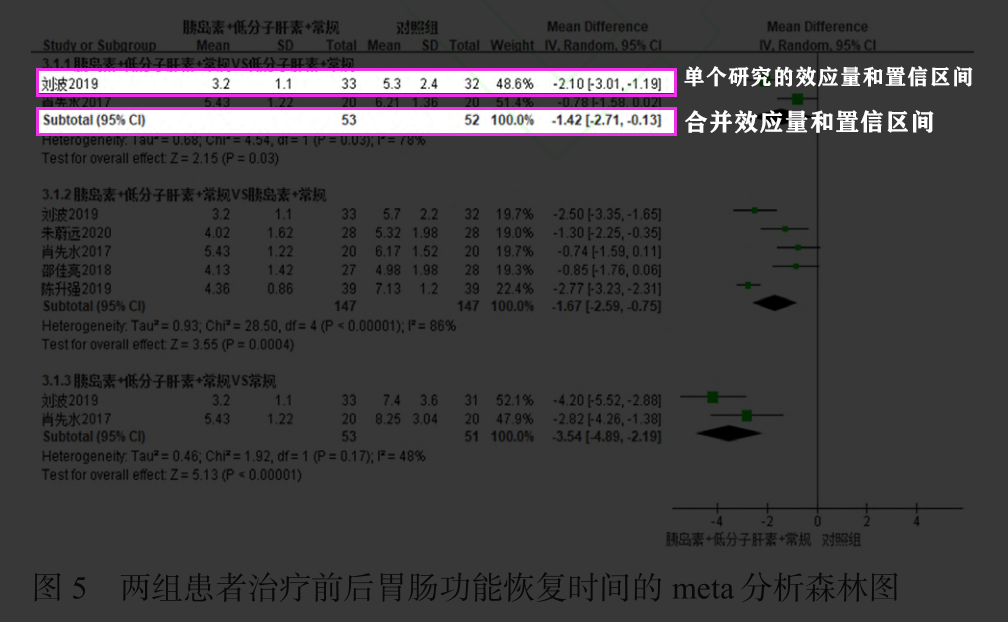Click the green square marker for -4.20 row
1008x622 pixels.
pos(712,397)
